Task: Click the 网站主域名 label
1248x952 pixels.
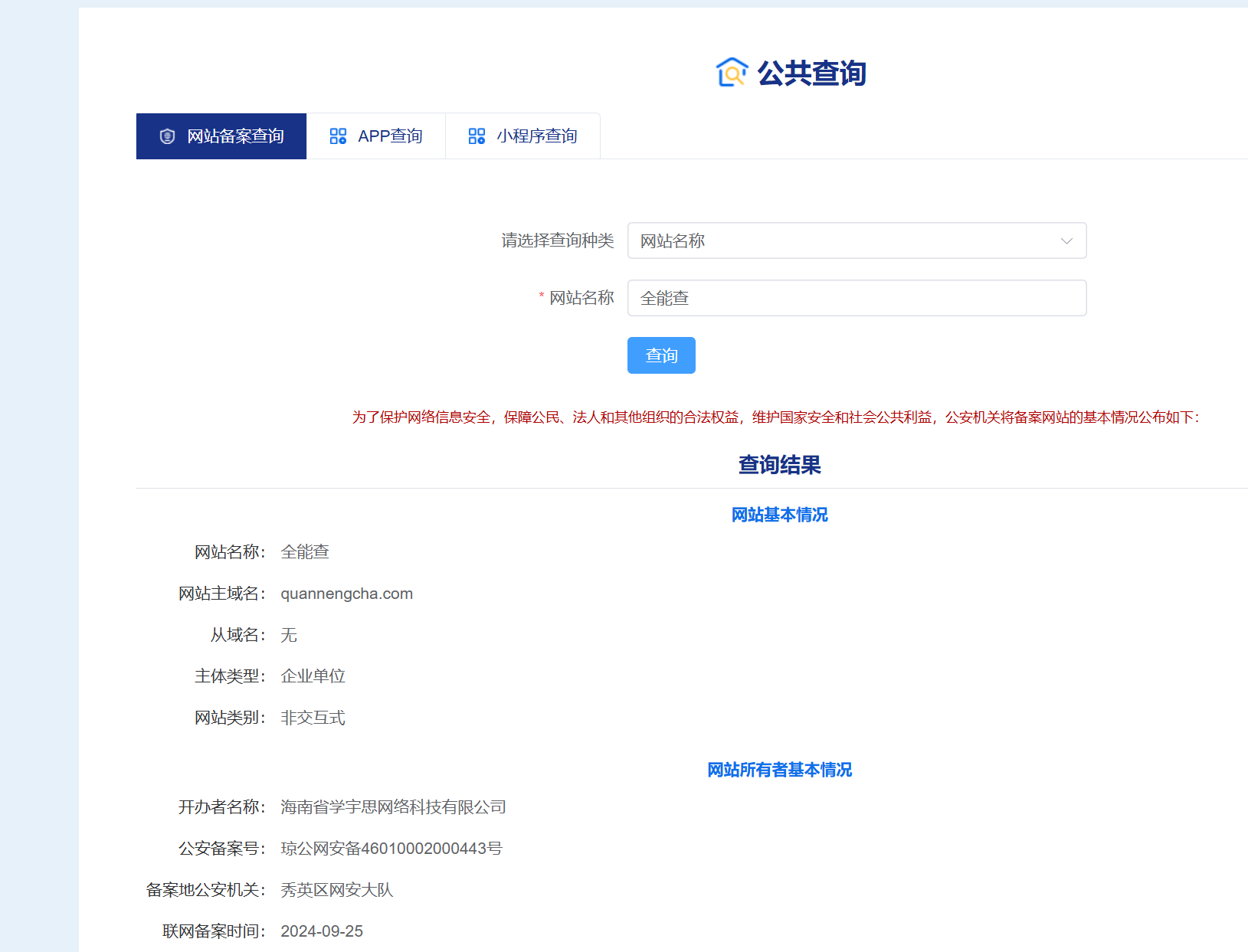Action: pyautogui.click(x=222, y=594)
